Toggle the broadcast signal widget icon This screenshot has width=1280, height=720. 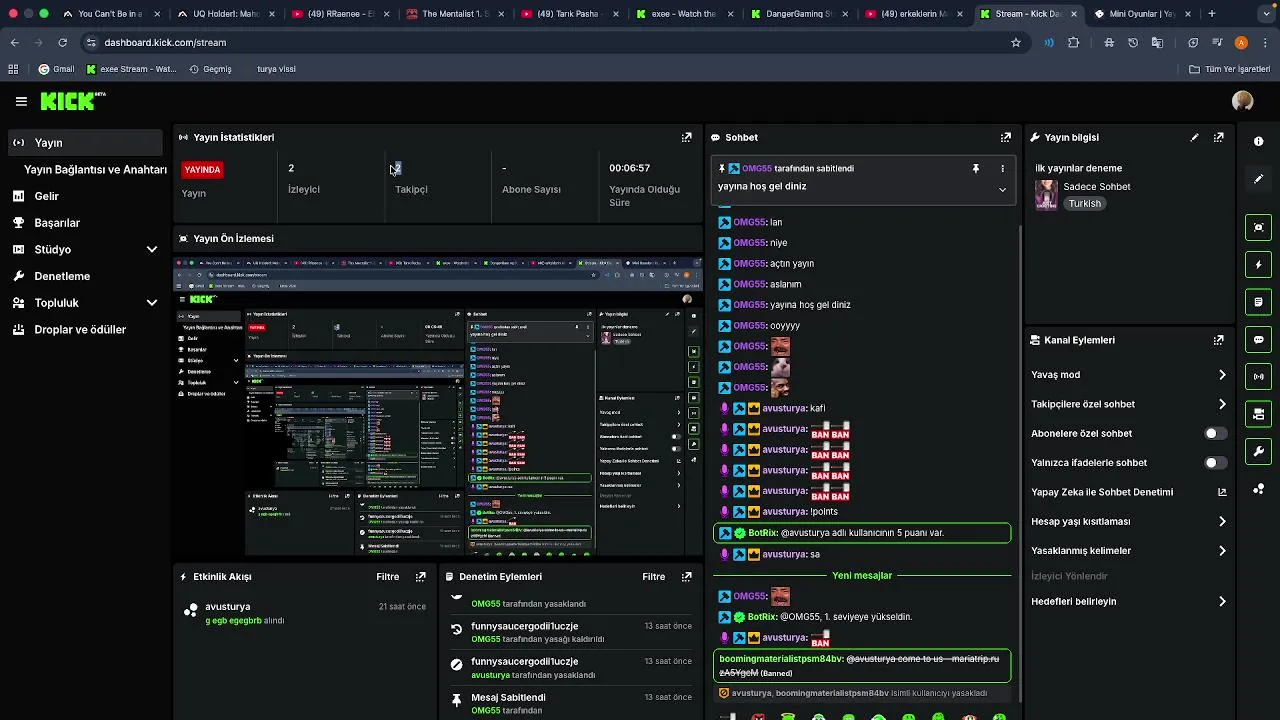coord(1259,377)
